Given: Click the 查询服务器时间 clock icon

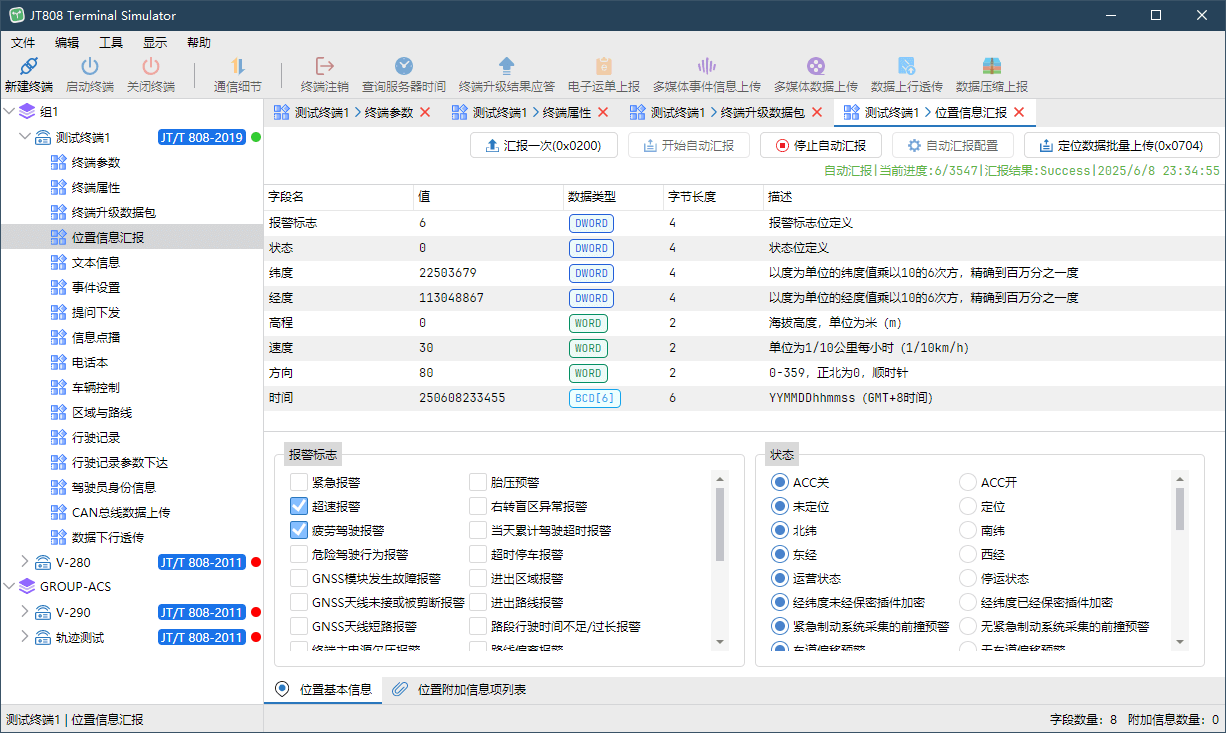Looking at the screenshot, I should (x=403, y=67).
